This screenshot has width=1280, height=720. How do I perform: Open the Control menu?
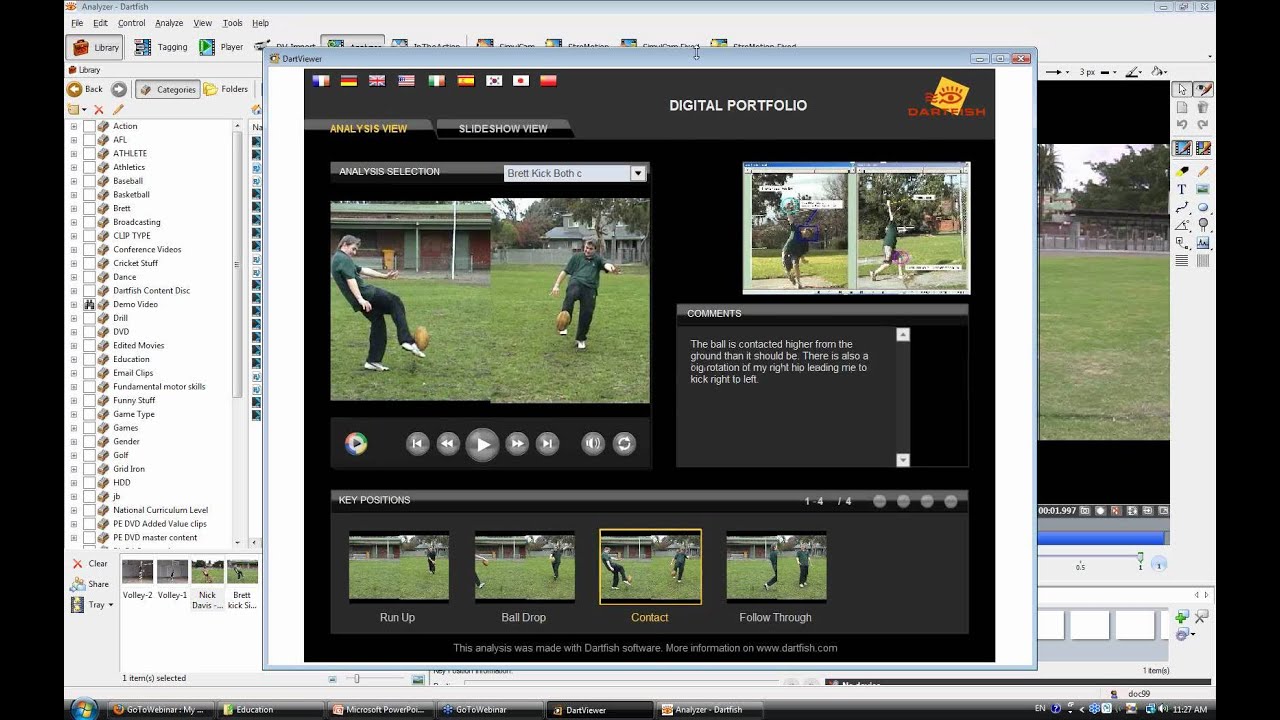click(x=131, y=23)
